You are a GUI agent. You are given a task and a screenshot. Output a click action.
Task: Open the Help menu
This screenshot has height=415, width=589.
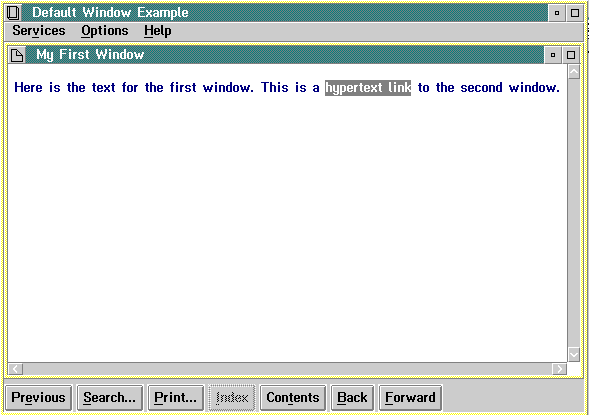(158, 31)
